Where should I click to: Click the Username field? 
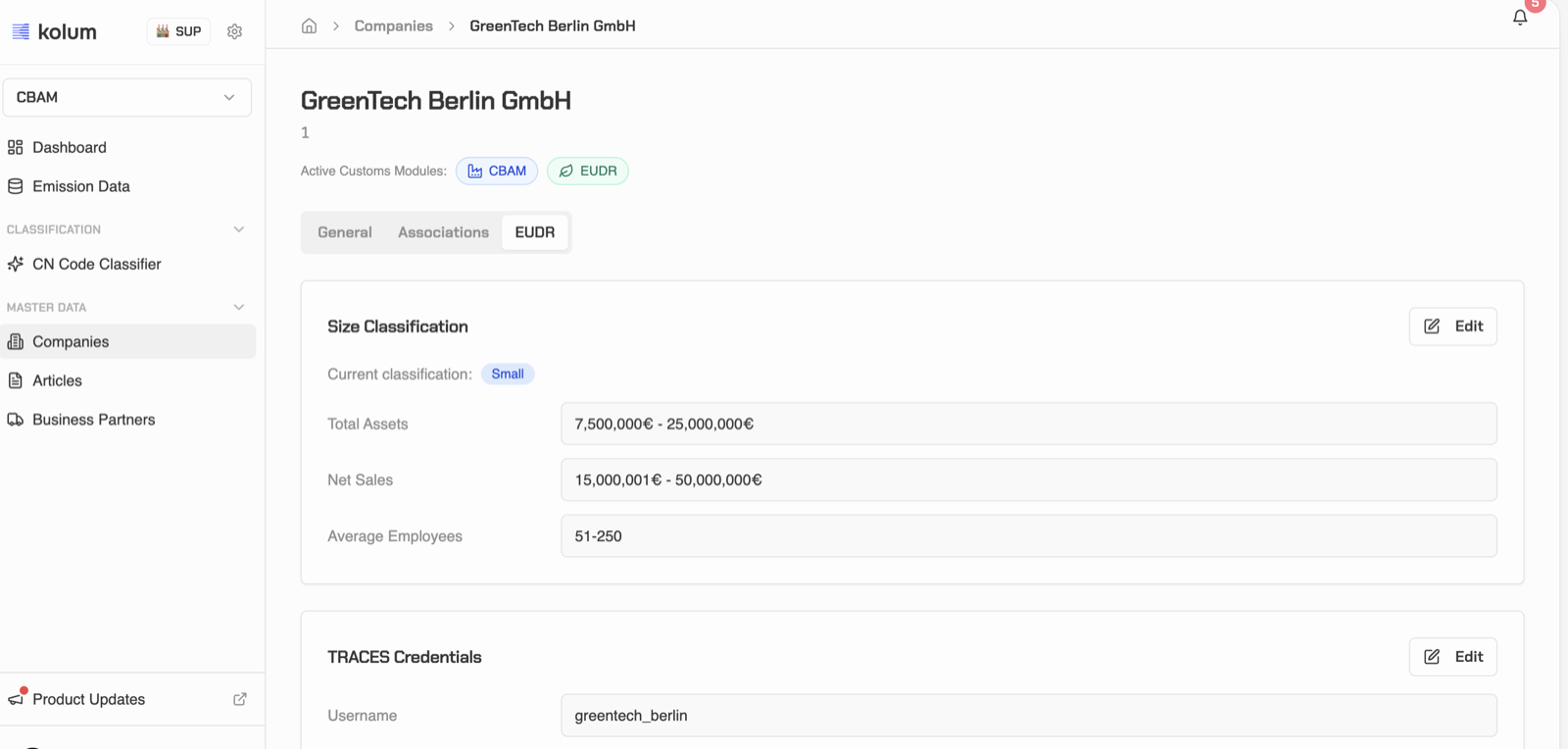[1029, 716]
